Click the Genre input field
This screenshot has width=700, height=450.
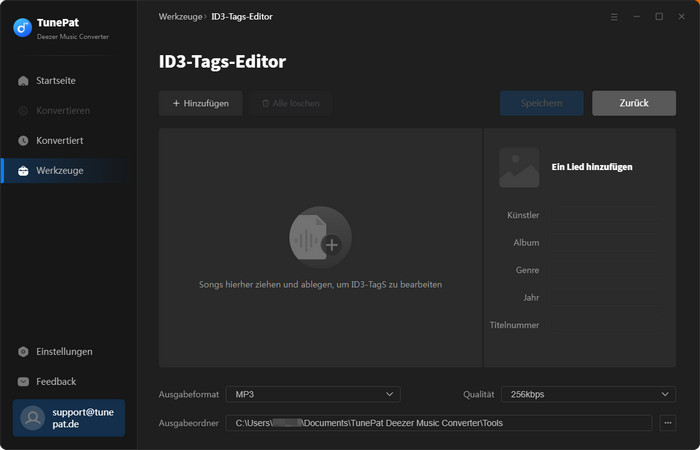[x=606, y=270]
